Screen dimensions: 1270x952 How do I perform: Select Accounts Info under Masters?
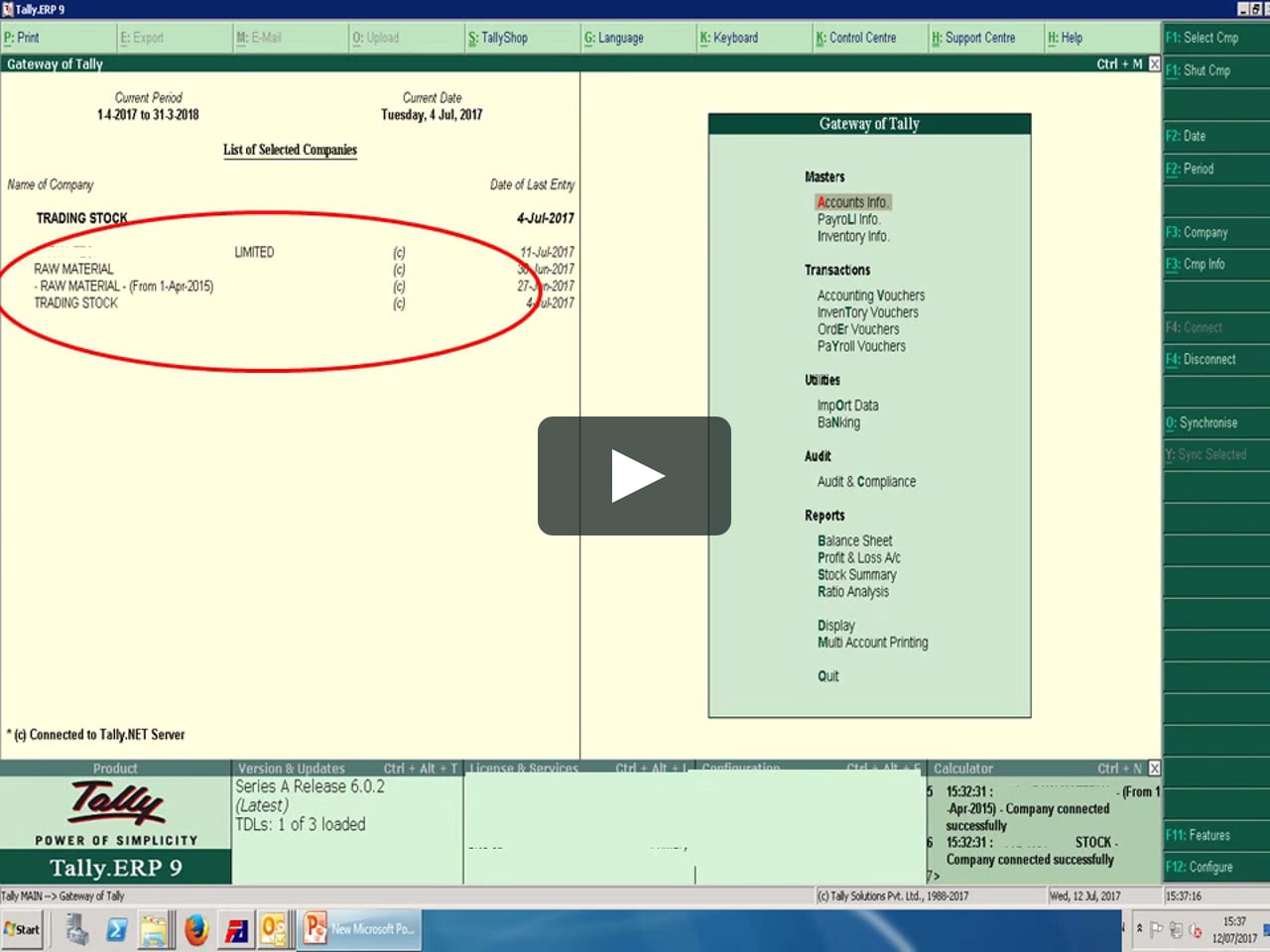tap(853, 202)
